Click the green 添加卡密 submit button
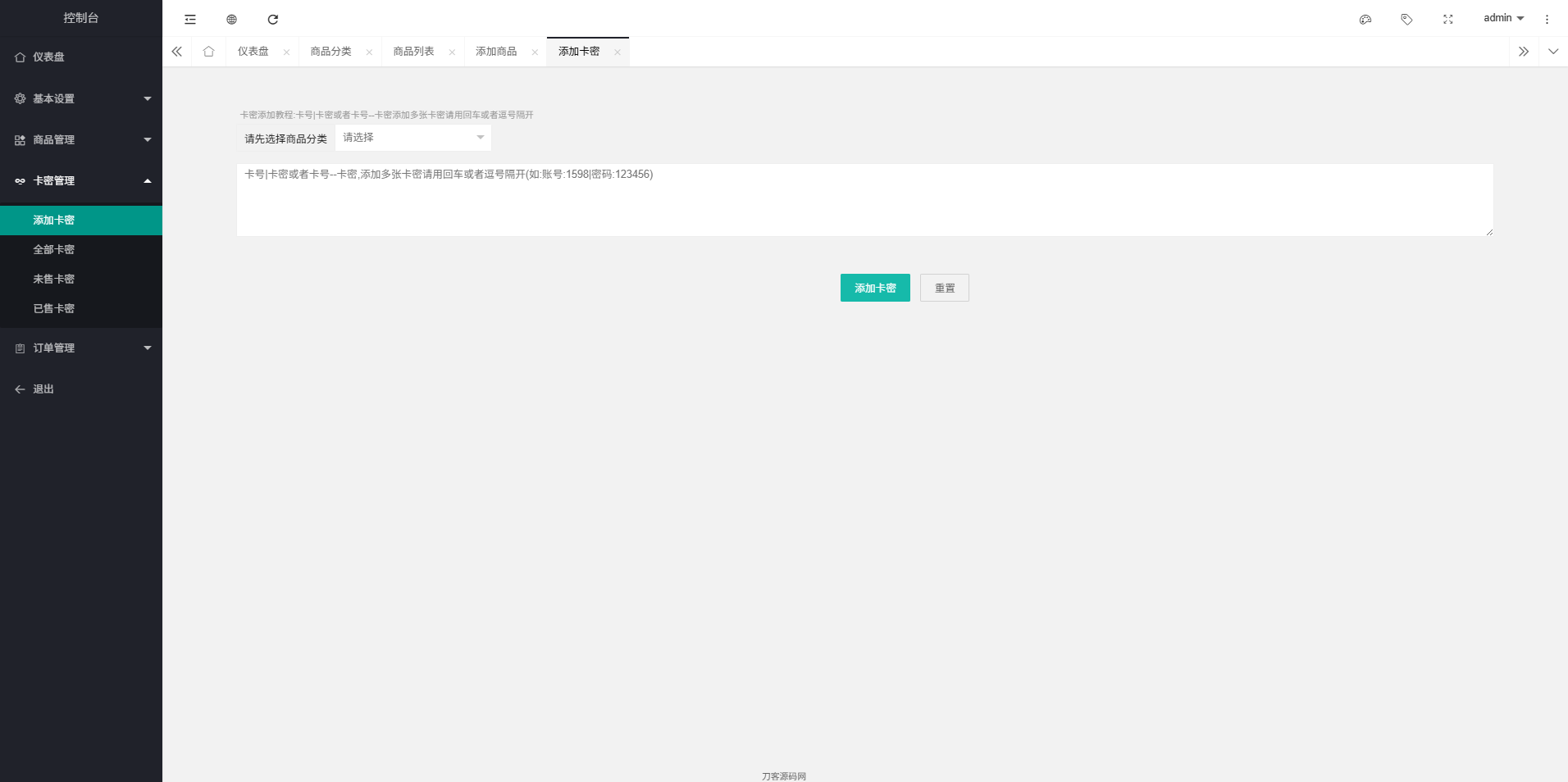Viewport: 1568px width, 782px height. coord(874,288)
